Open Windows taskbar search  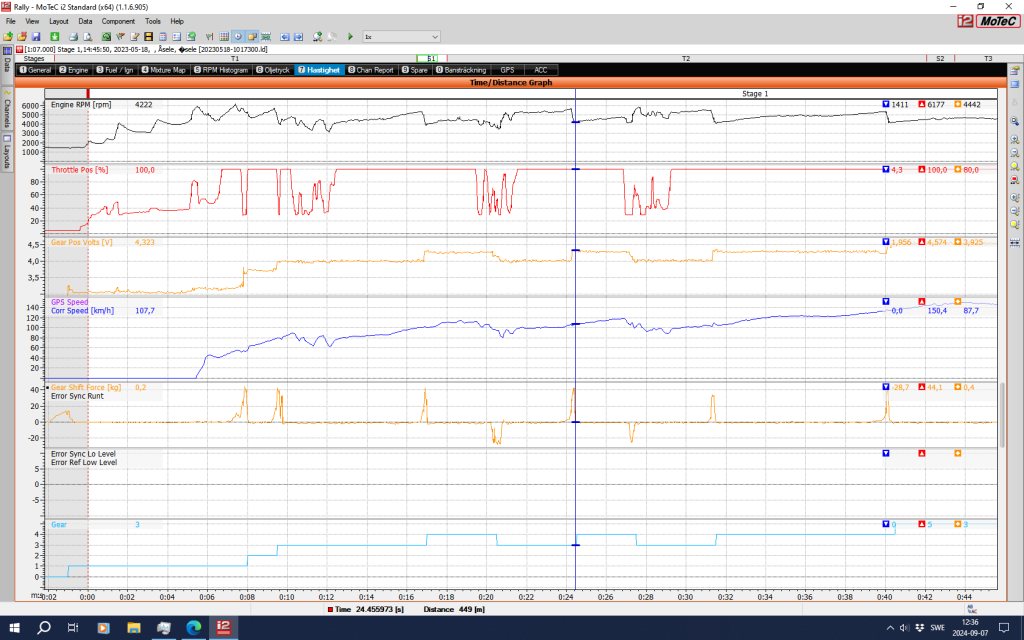pos(44,628)
